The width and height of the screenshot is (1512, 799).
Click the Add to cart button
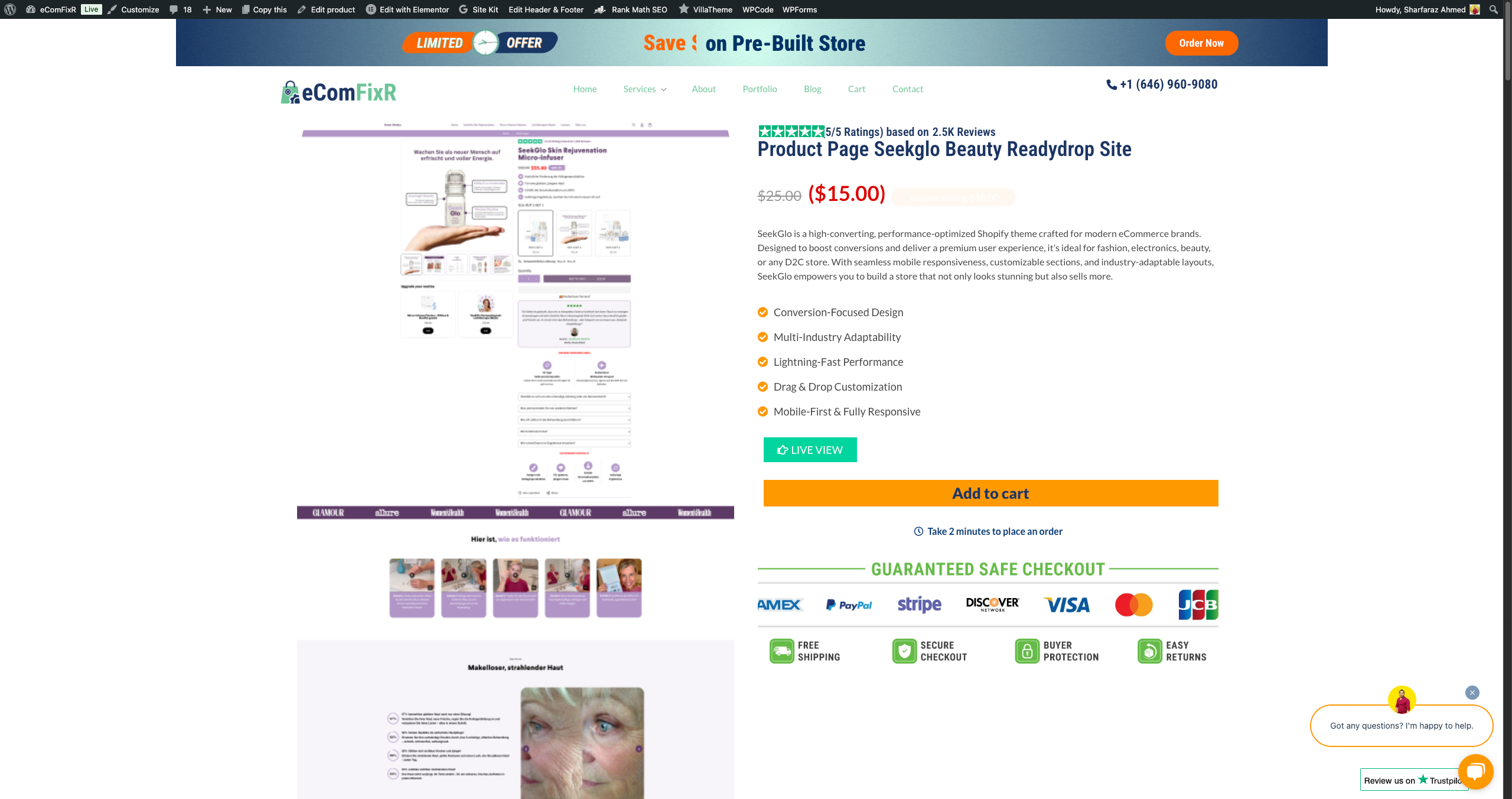tap(990, 493)
